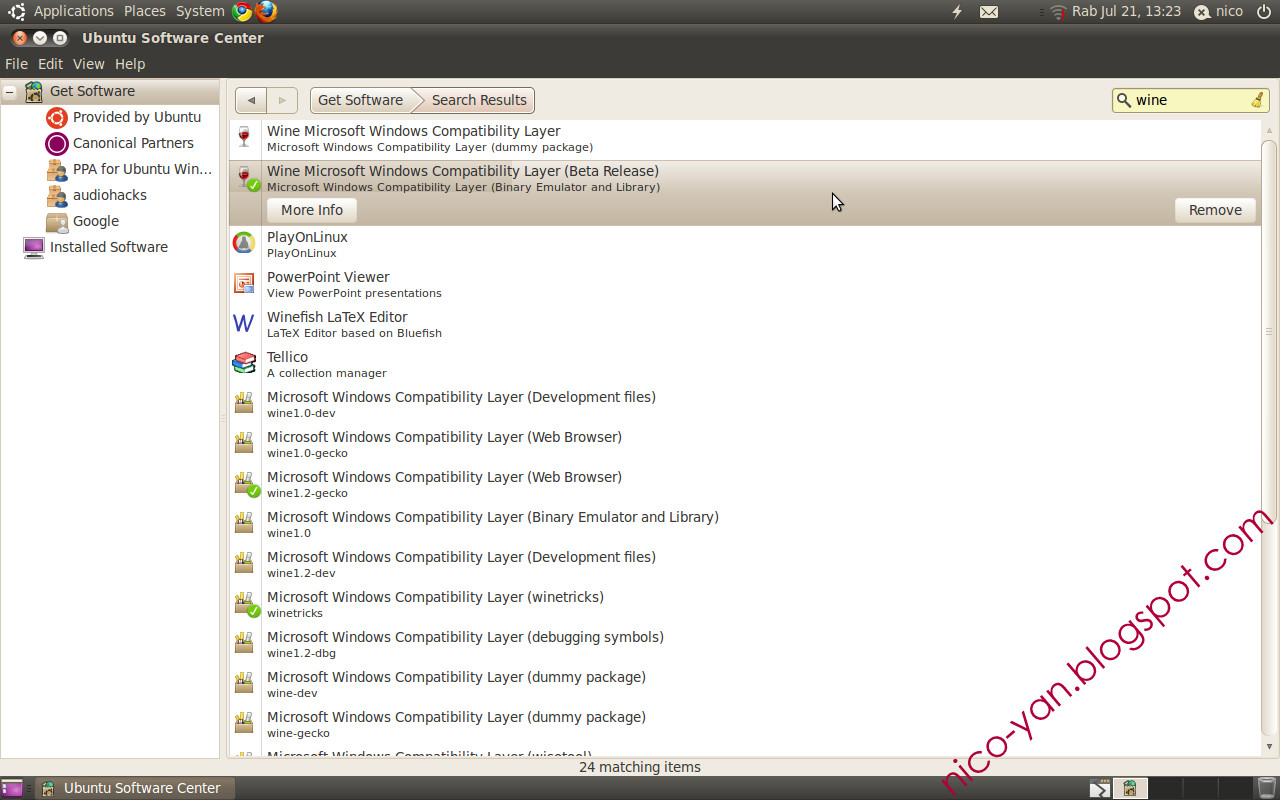The width and height of the screenshot is (1280, 800).
Task: Clear search with the broom icon
Action: tap(1257, 100)
